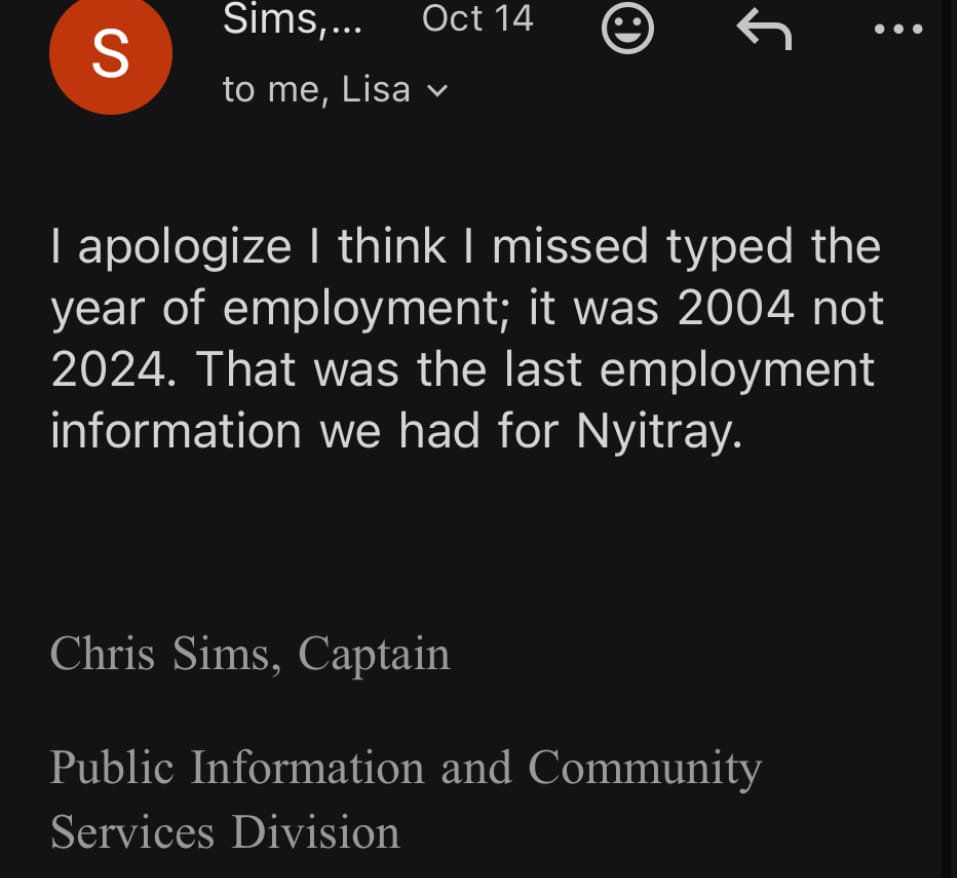Reply using the curved arrow icon
960x878 pixels.
click(x=764, y=29)
